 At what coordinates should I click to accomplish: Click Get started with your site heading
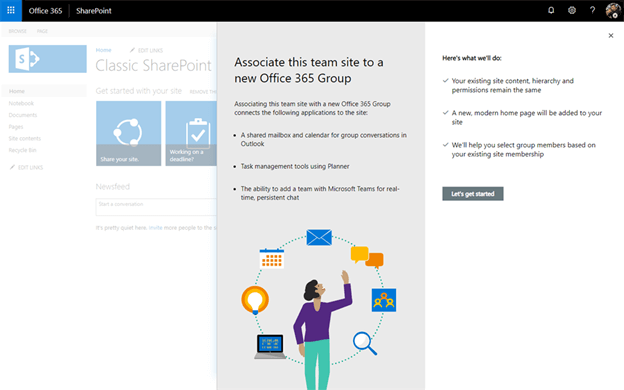pos(138,91)
